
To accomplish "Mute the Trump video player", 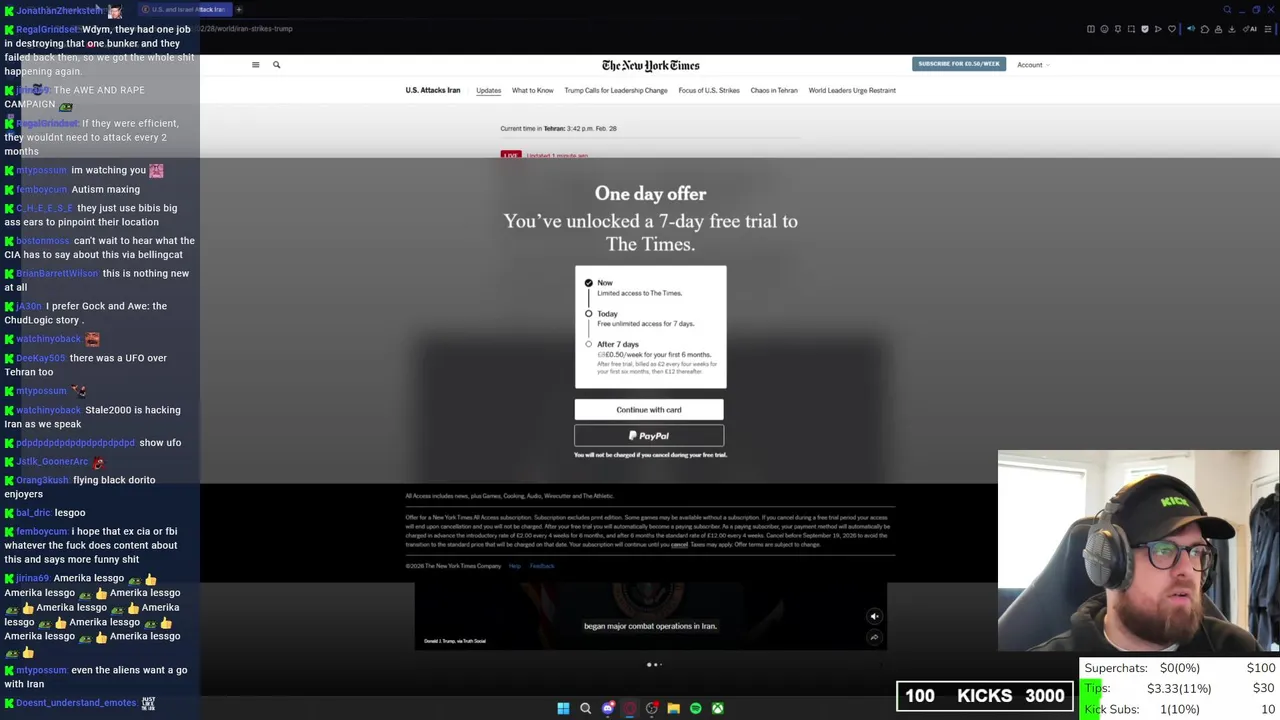I will pos(874,617).
